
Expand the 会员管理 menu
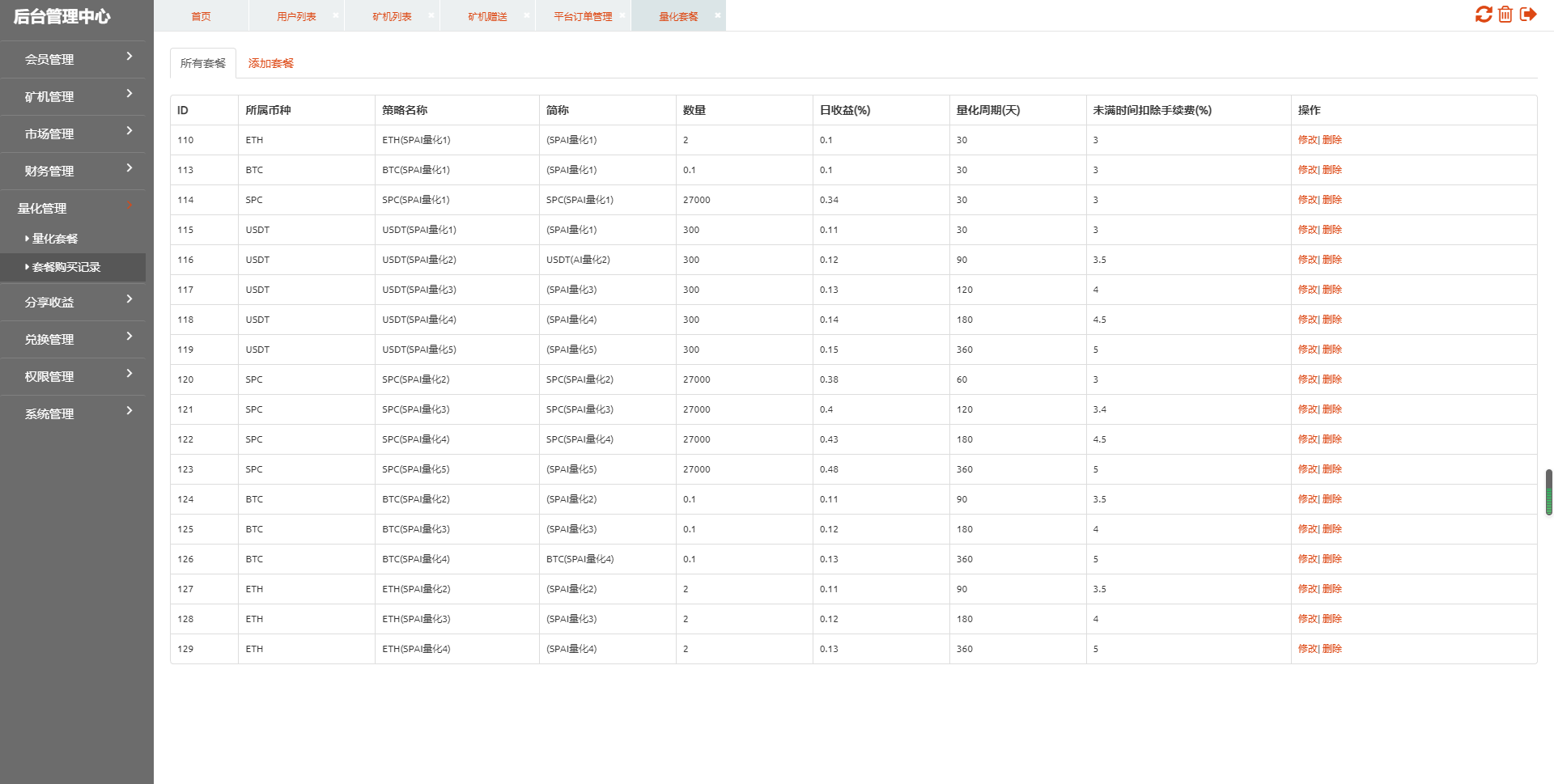click(x=73, y=59)
